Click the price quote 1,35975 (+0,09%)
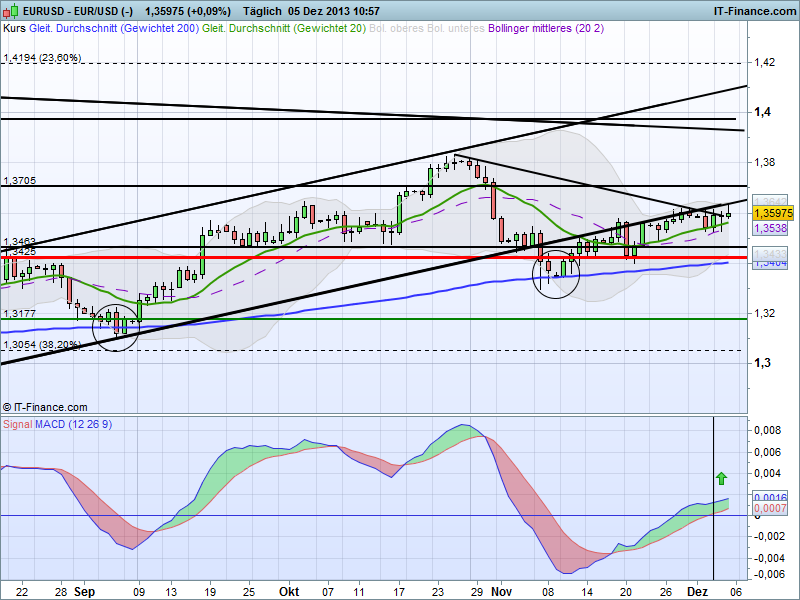800x600 pixels. (188, 11)
